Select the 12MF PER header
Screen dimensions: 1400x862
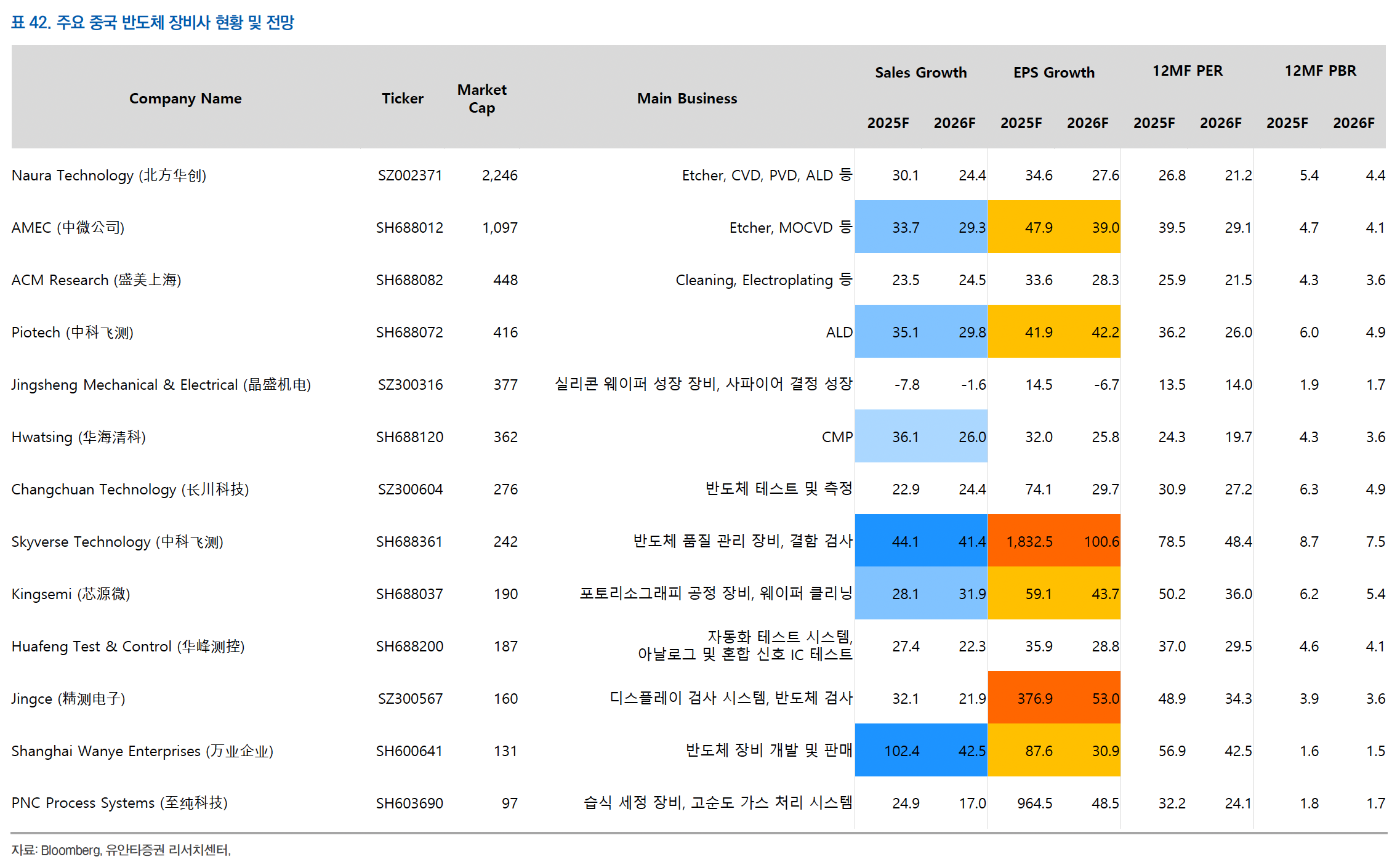pos(1187,71)
